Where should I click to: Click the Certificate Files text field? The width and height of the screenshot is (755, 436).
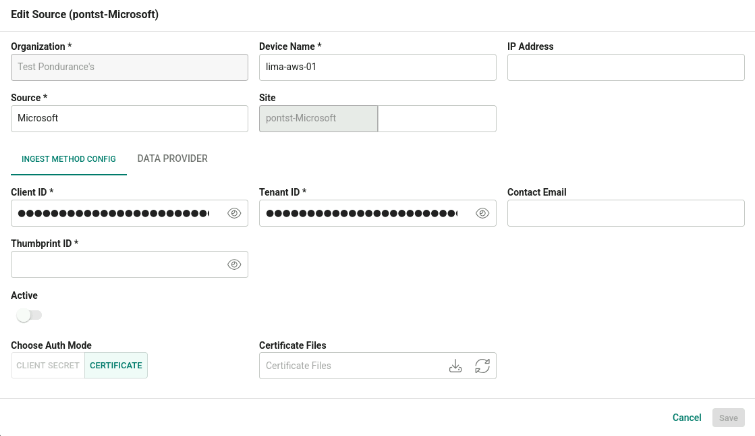pyautogui.click(x=351, y=366)
